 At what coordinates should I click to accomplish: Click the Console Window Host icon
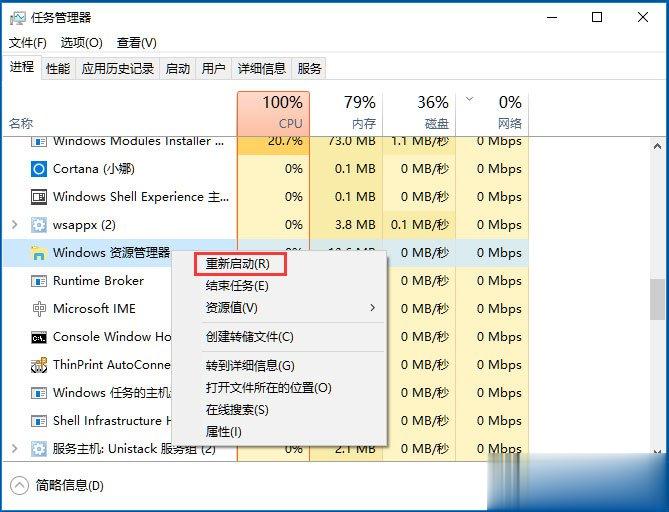[x=39, y=338]
